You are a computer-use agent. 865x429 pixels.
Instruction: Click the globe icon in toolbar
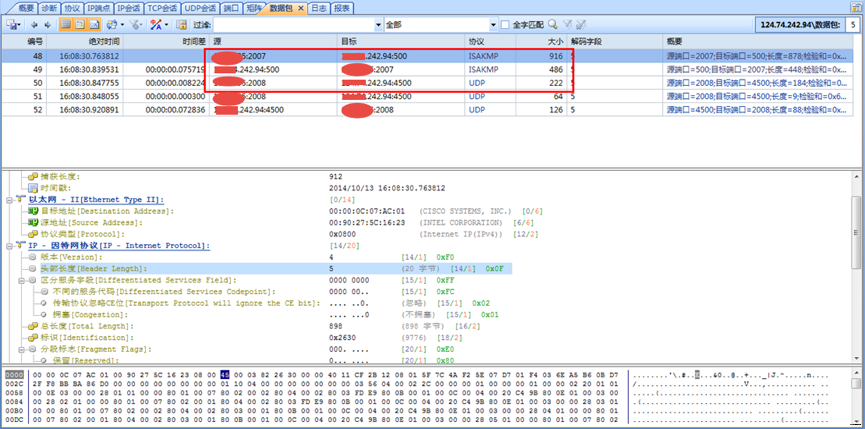111,23
